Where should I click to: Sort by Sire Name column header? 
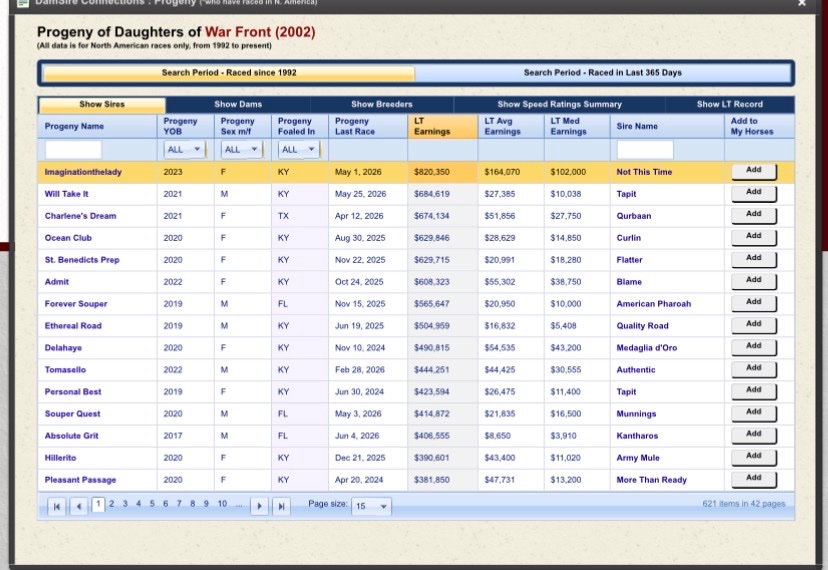637,126
